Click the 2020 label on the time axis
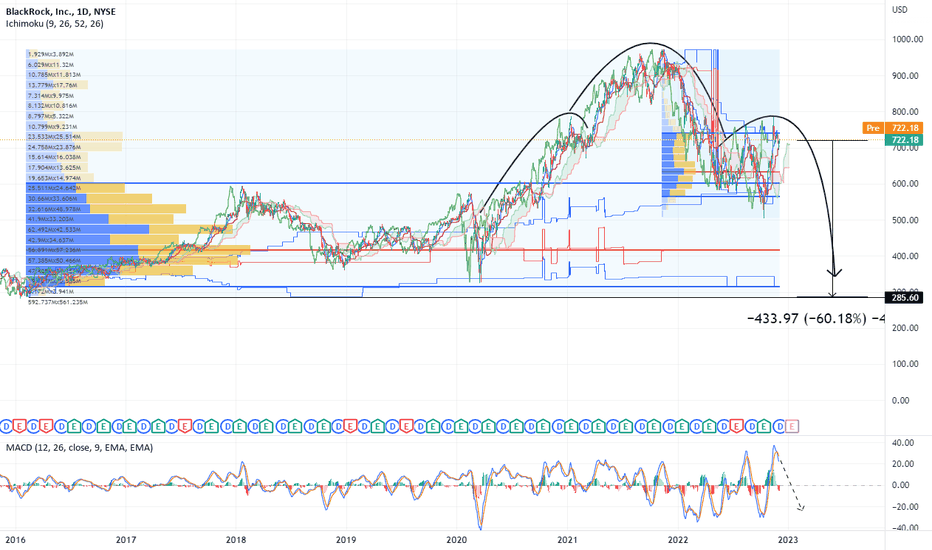Screen dimensions: 932x550 click(456, 540)
